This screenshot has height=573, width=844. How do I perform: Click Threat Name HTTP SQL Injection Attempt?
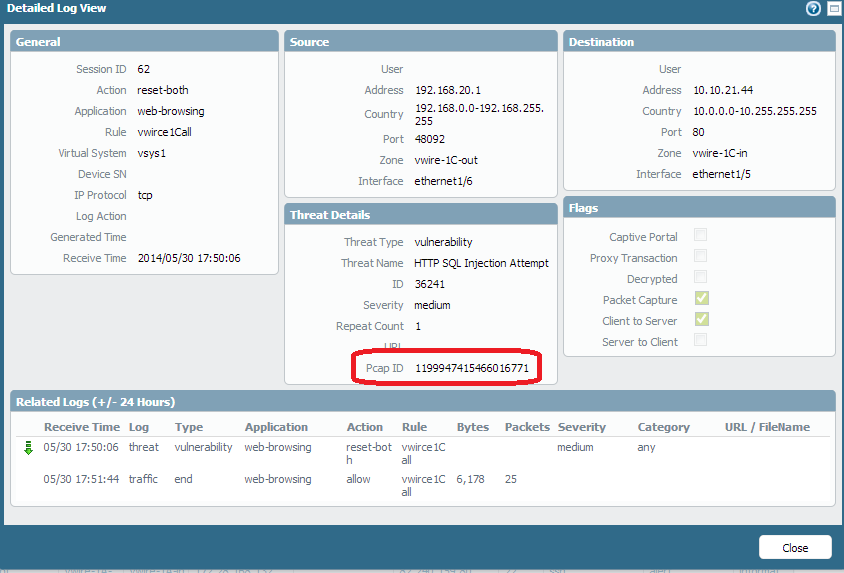click(x=481, y=263)
